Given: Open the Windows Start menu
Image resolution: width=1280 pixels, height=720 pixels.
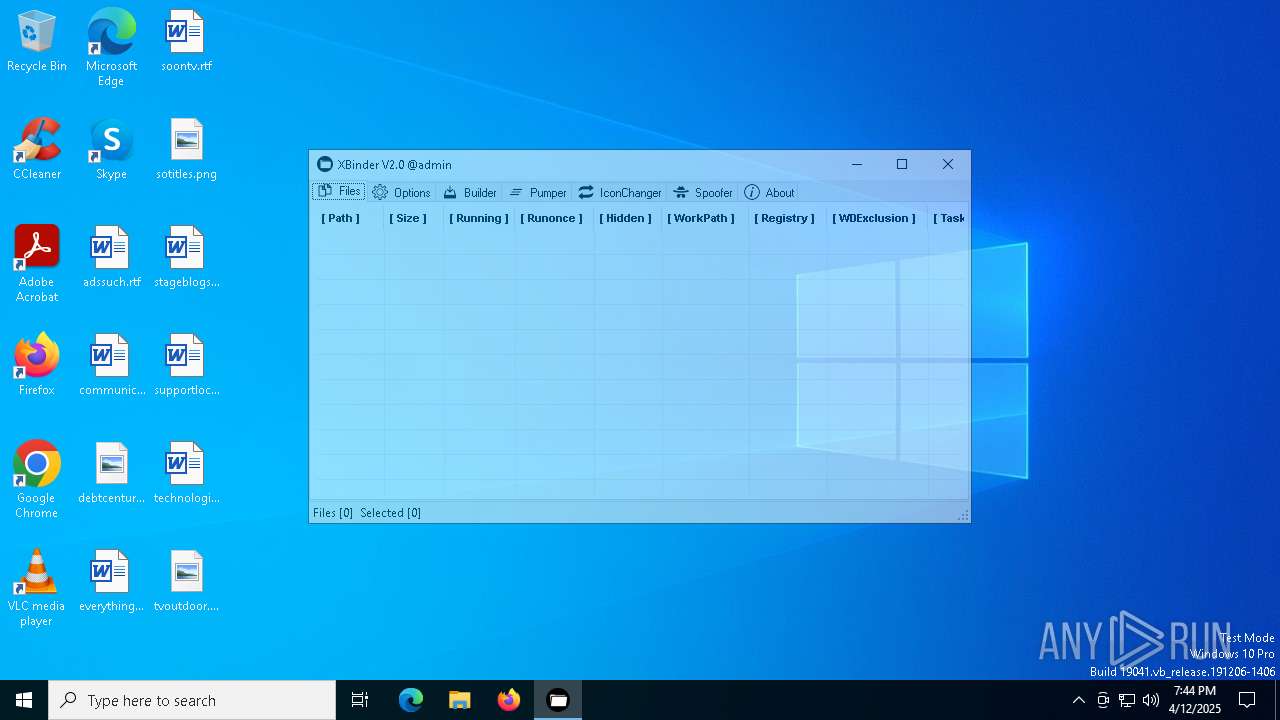Looking at the screenshot, I should pyautogui.click(x=24, y=700).
